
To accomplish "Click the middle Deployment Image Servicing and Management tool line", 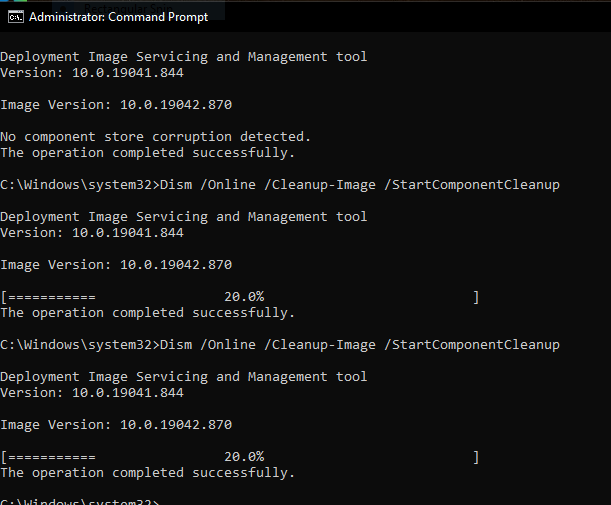I will 184,217.
